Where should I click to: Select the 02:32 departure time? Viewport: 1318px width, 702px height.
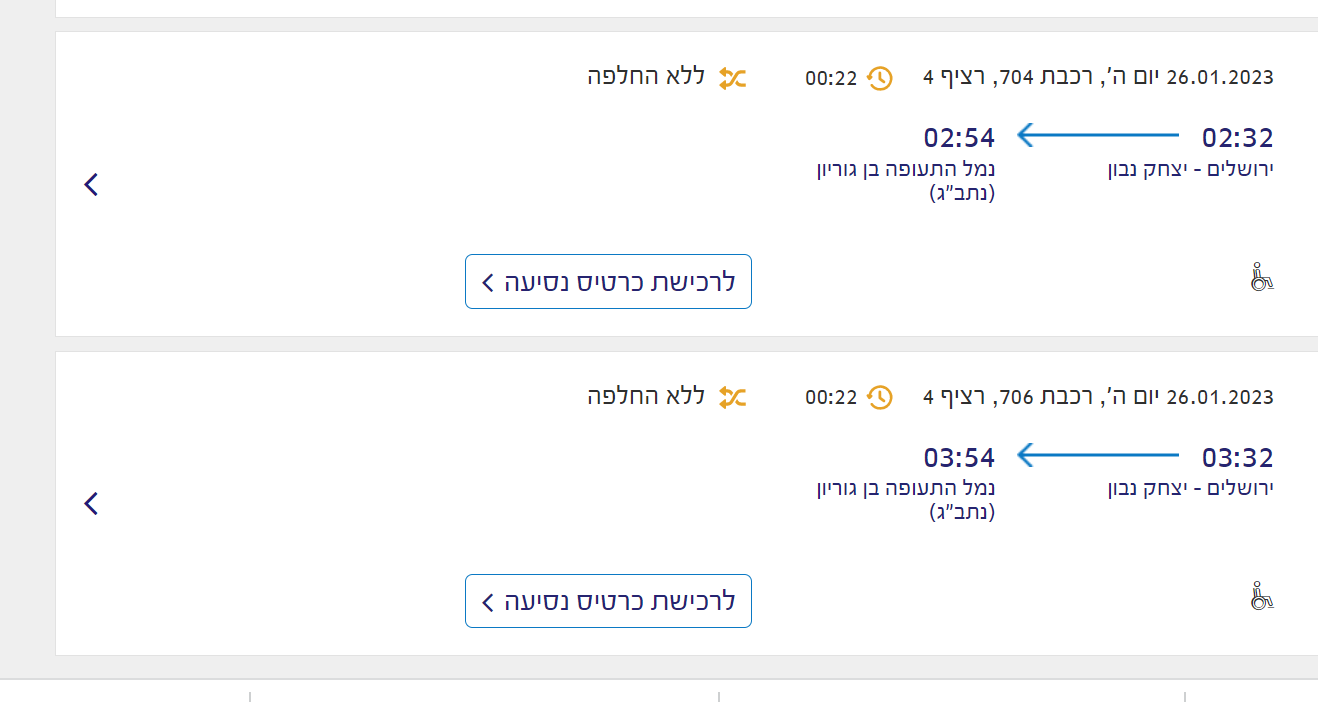pos(1237,138)
